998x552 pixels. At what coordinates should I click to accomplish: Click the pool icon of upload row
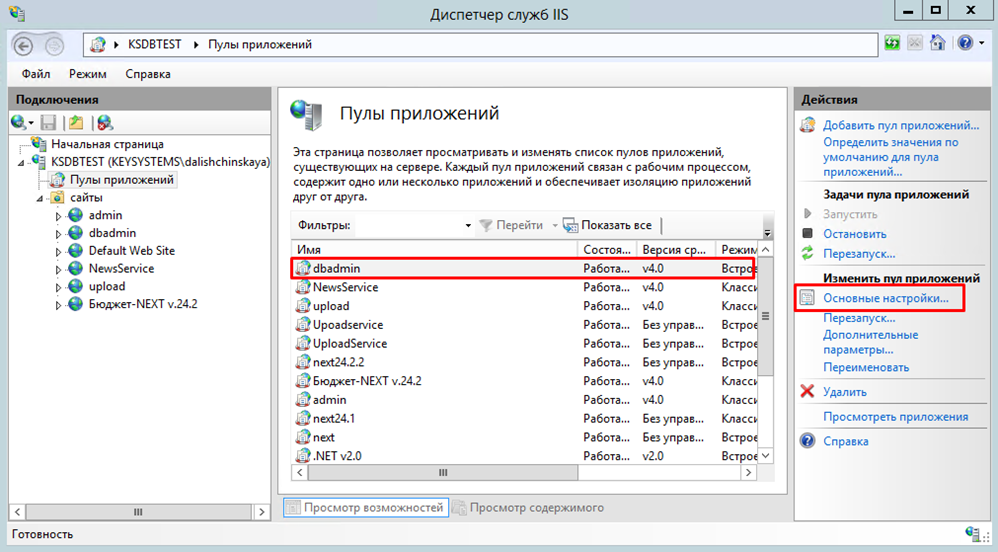tap(303, 306)
